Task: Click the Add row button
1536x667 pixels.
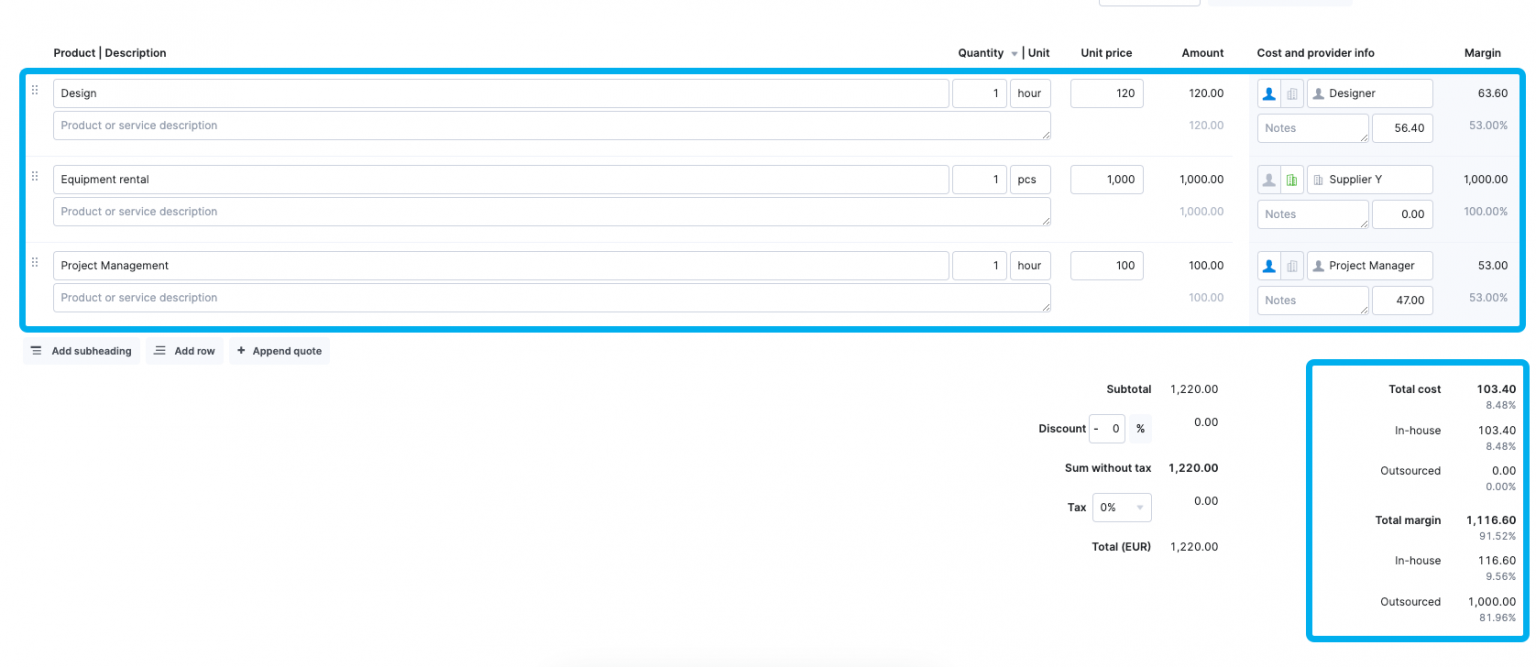Action: tap(184, 351)
